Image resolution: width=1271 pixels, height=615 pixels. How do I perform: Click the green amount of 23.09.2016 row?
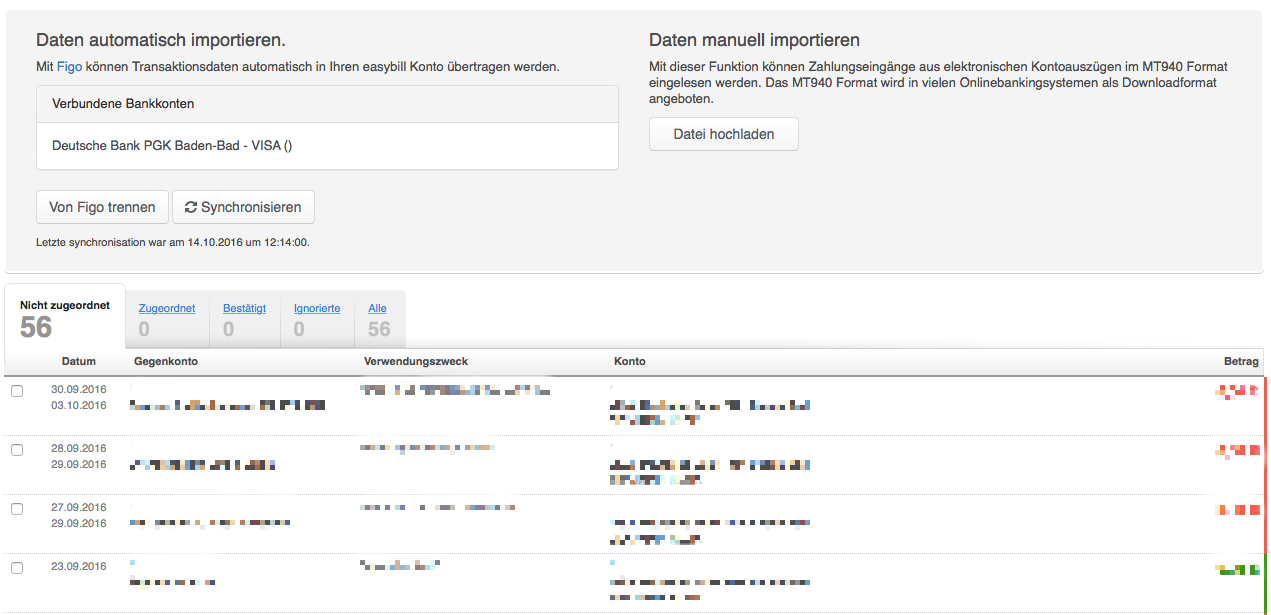click(x=1237, y=569)
